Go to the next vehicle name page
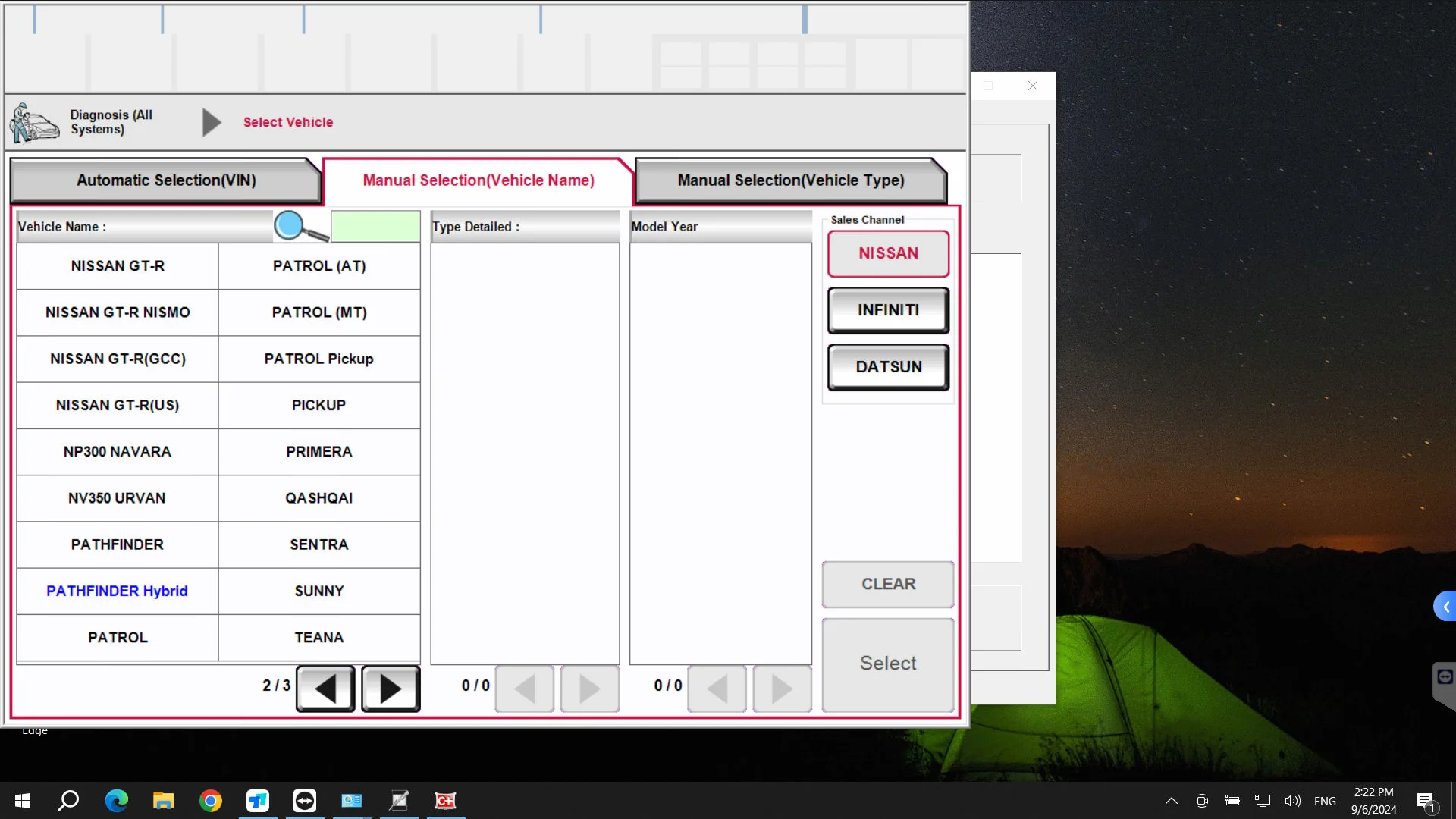The width and height of the screenshot is (1456, 819). pos(391,689)
